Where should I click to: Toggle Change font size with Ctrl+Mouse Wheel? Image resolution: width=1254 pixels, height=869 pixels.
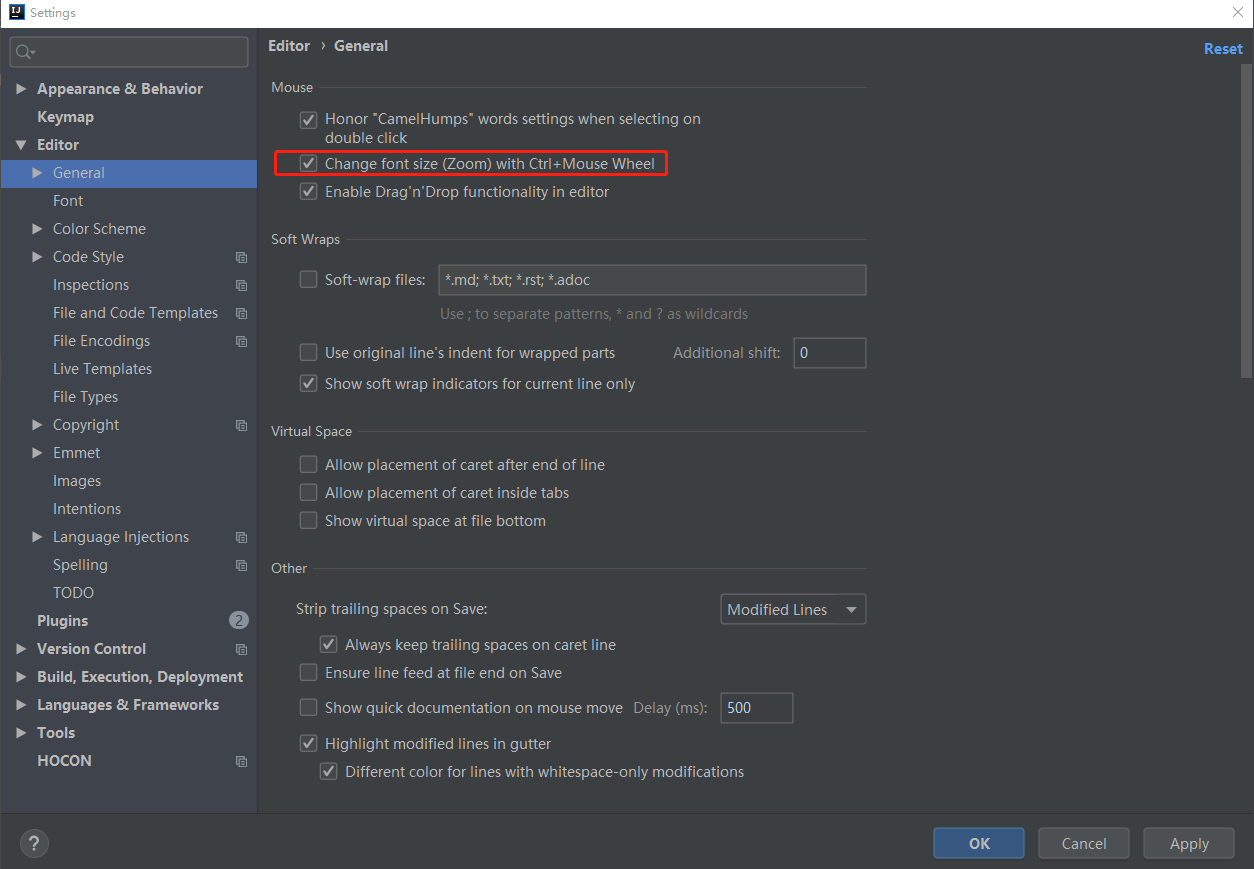[309, 163]
